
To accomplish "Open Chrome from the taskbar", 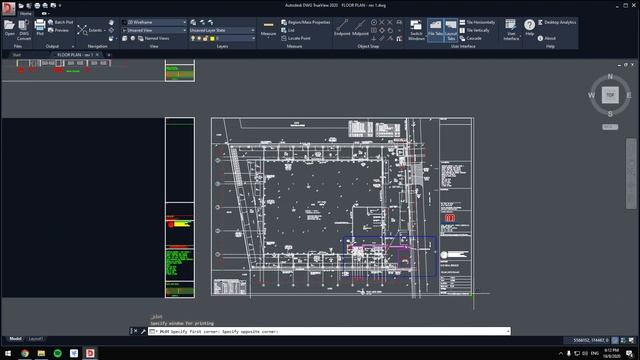I will coord(25,353).
